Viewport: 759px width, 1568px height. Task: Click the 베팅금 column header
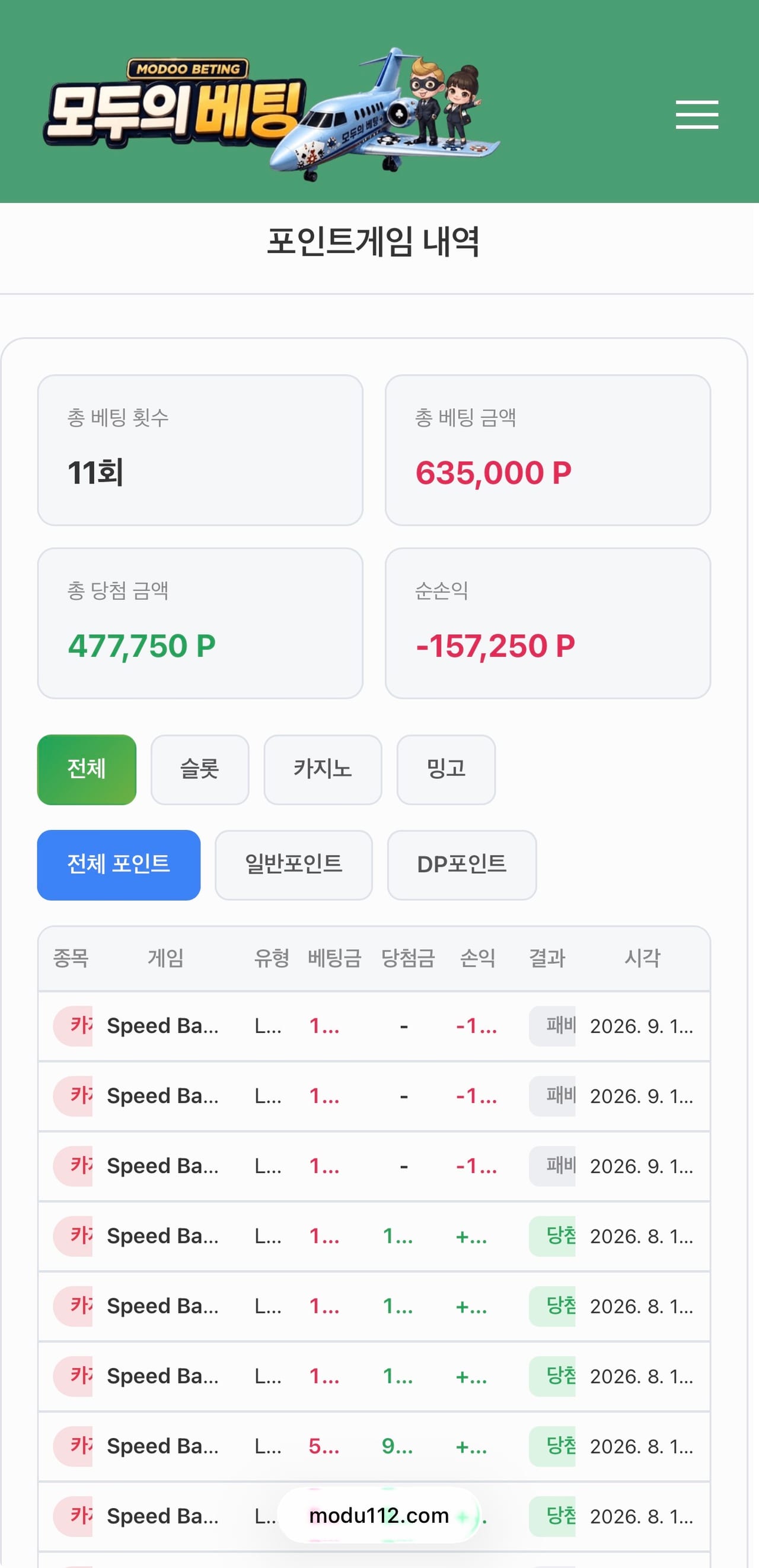[334, 958]
